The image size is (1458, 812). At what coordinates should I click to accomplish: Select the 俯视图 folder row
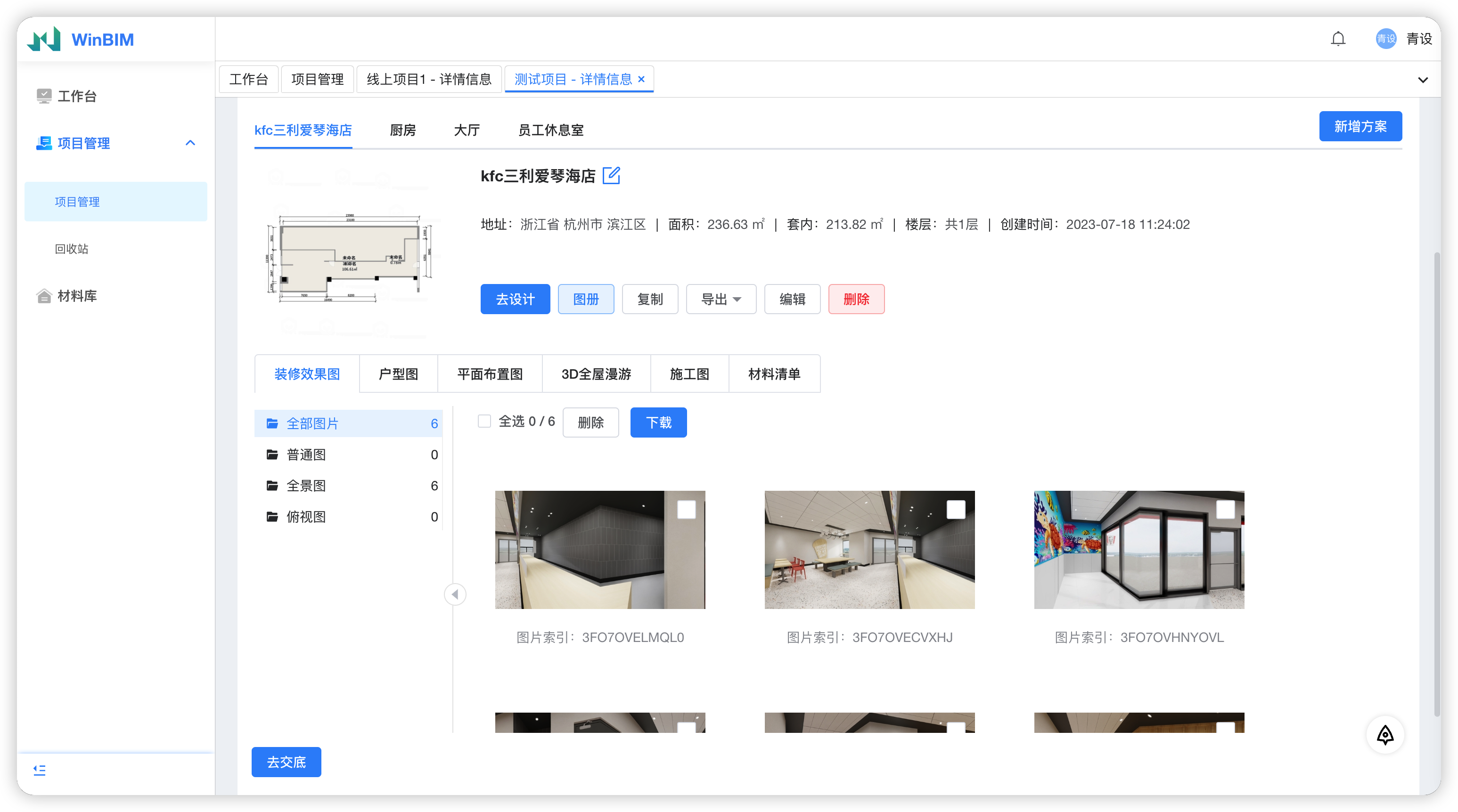[x=348, y=516]
